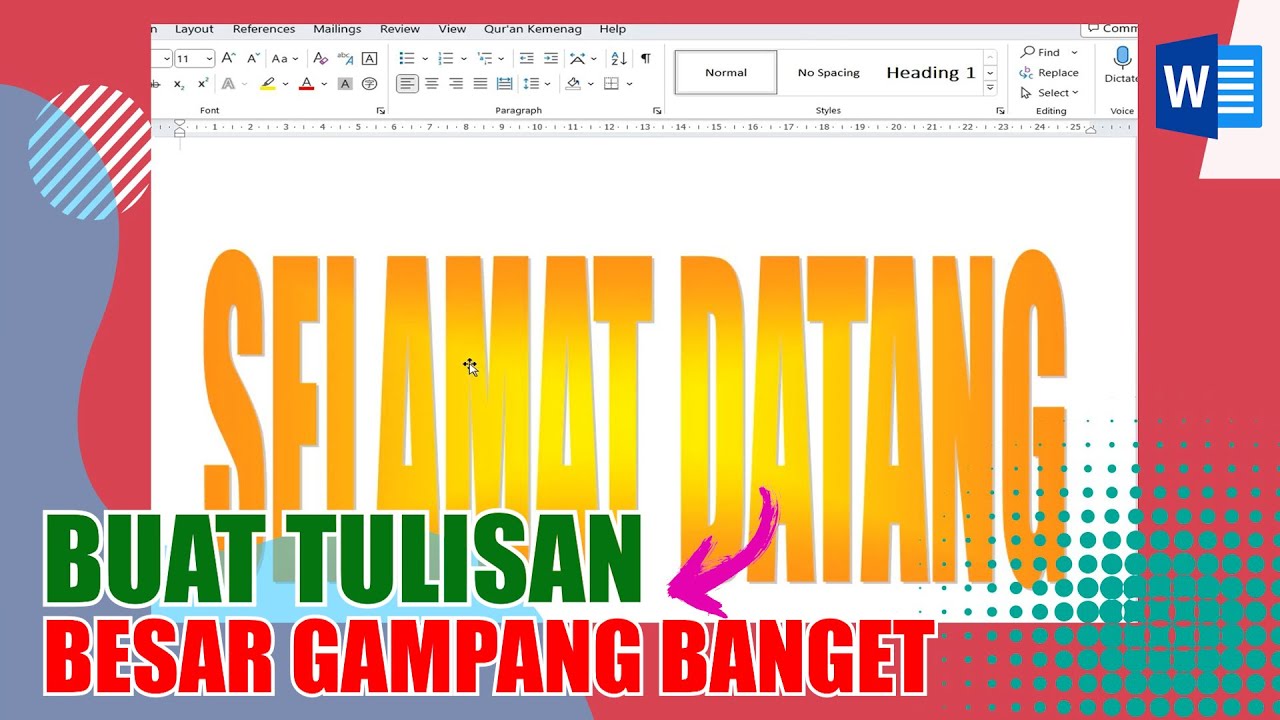This screenshot has width=1280, height=720.
Task: Open the enclose characters tool
Action: (x=369, y=84)
